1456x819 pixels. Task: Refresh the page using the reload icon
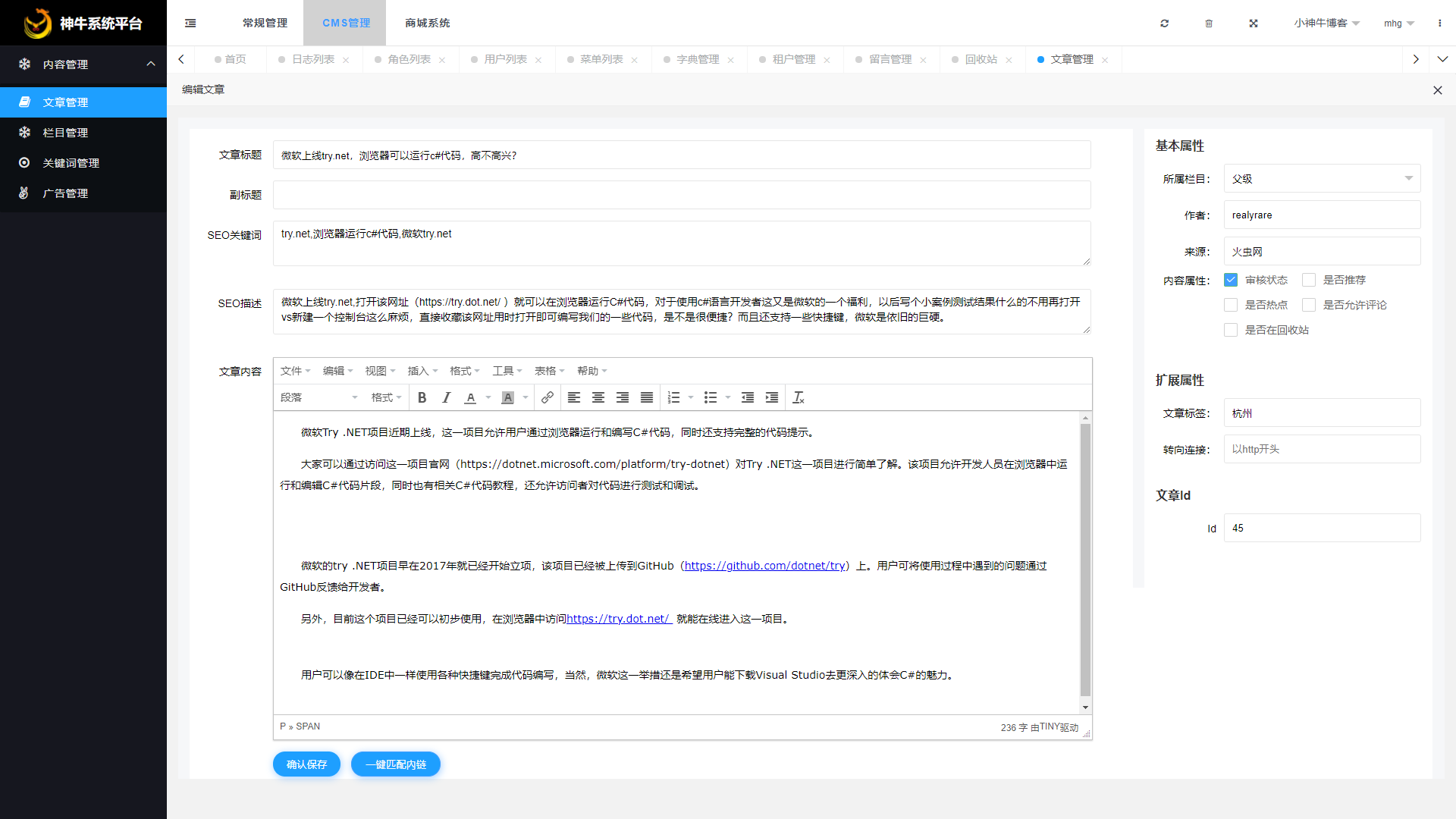tap(1165, 24)
